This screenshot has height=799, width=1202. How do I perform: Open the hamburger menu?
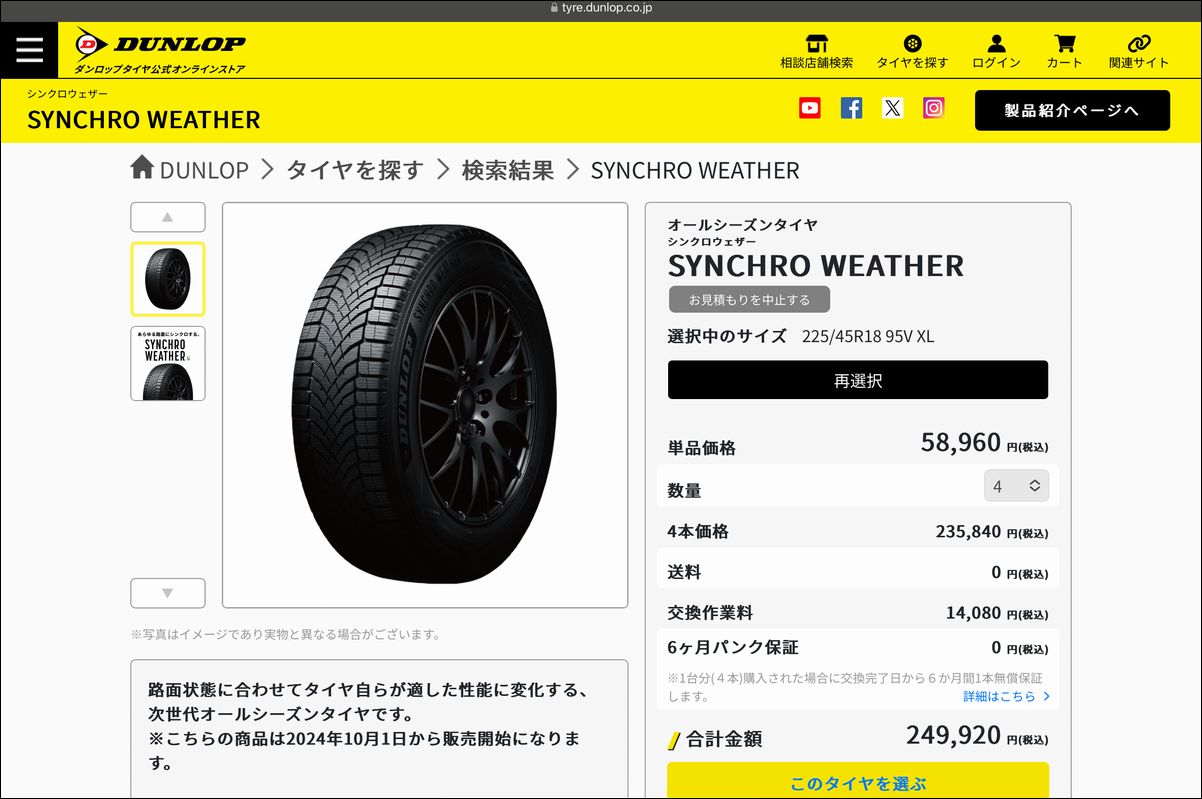click(x=29, y=49)
